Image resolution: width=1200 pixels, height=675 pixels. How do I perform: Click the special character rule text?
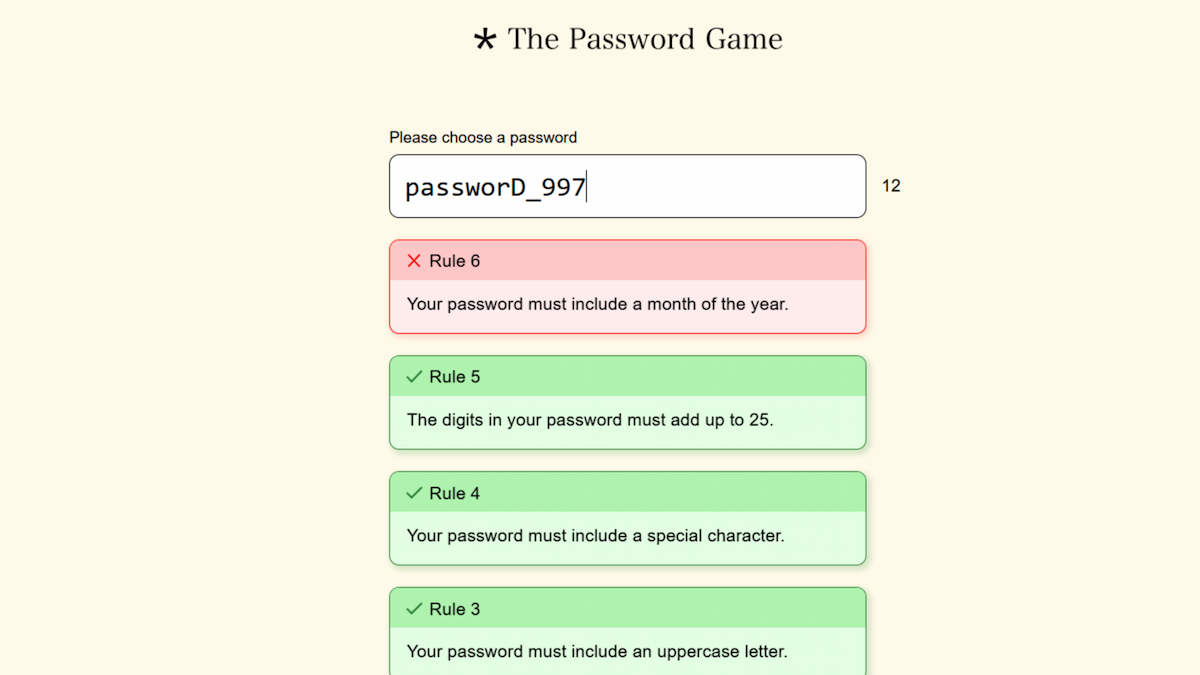point(595,536)
